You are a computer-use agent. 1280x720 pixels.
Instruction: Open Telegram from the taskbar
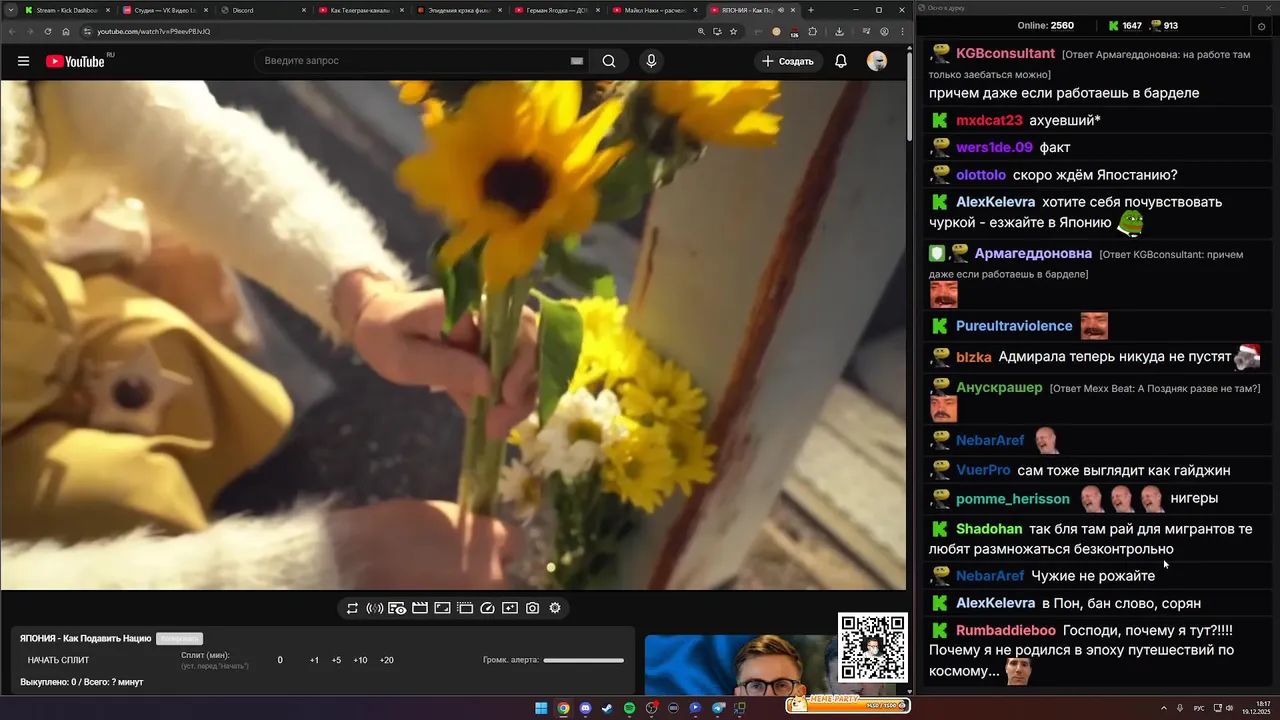[x=718, y=708]
